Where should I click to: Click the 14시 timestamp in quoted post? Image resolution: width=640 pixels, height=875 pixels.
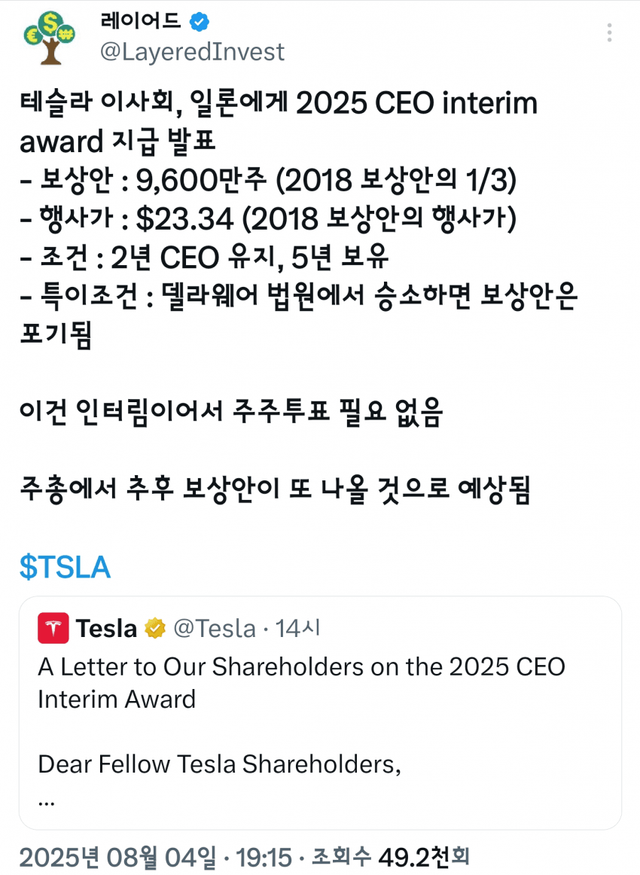(x=297, y=629)
